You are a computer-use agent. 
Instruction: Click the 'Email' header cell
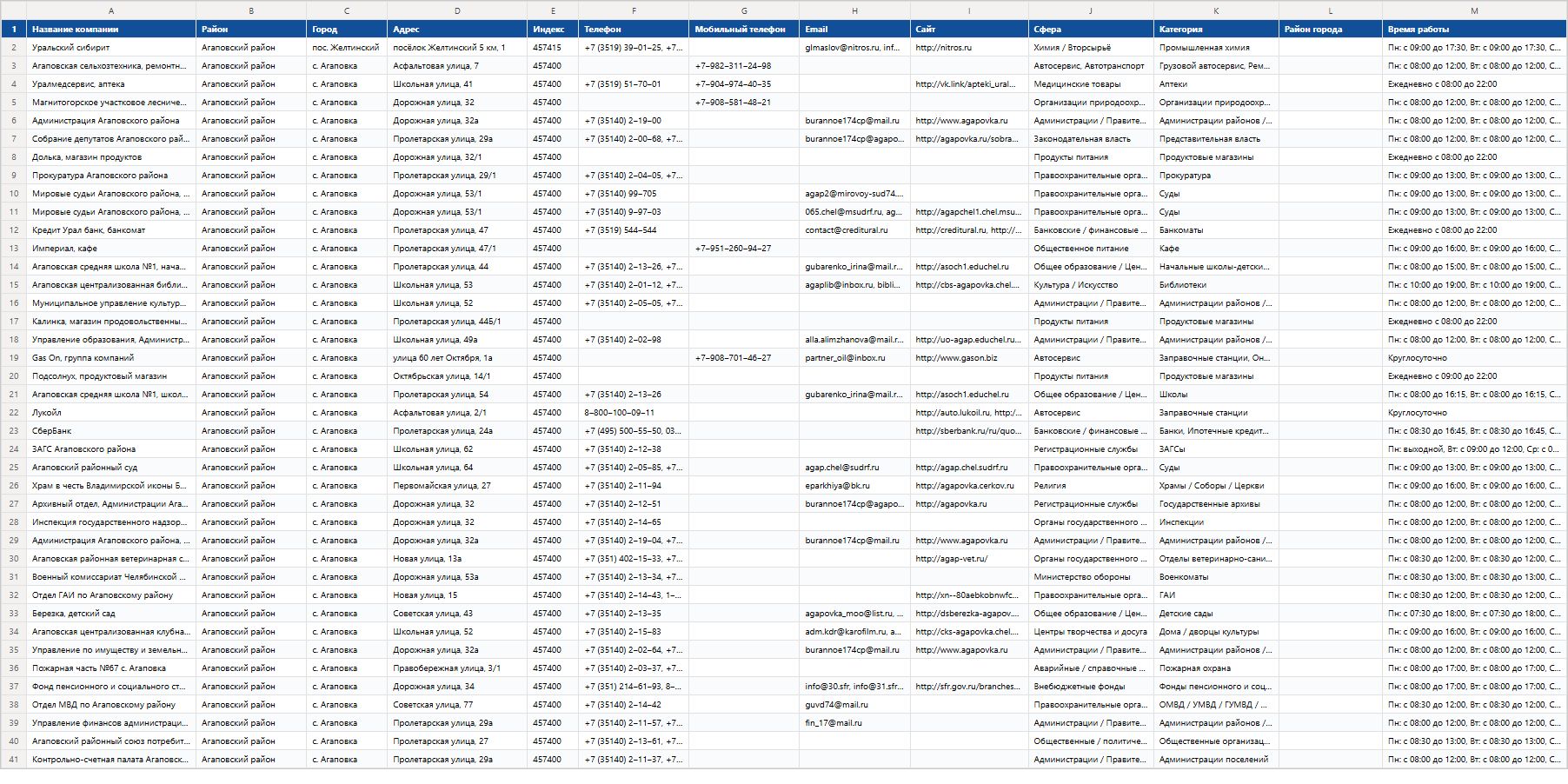tap(854, 30)
